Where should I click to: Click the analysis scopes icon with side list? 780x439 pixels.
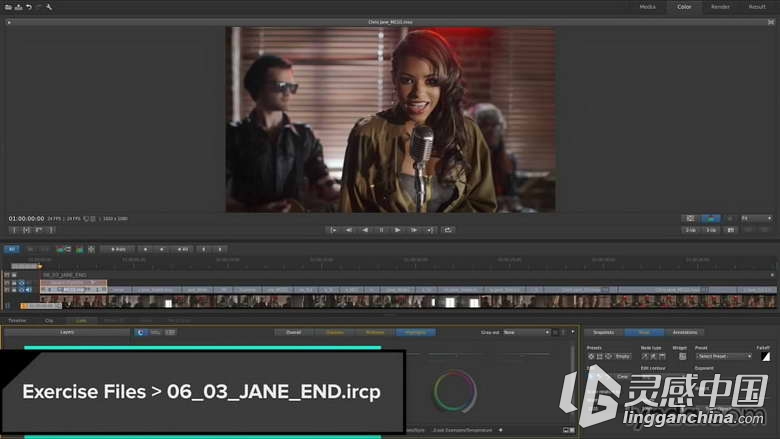(63, 249)
